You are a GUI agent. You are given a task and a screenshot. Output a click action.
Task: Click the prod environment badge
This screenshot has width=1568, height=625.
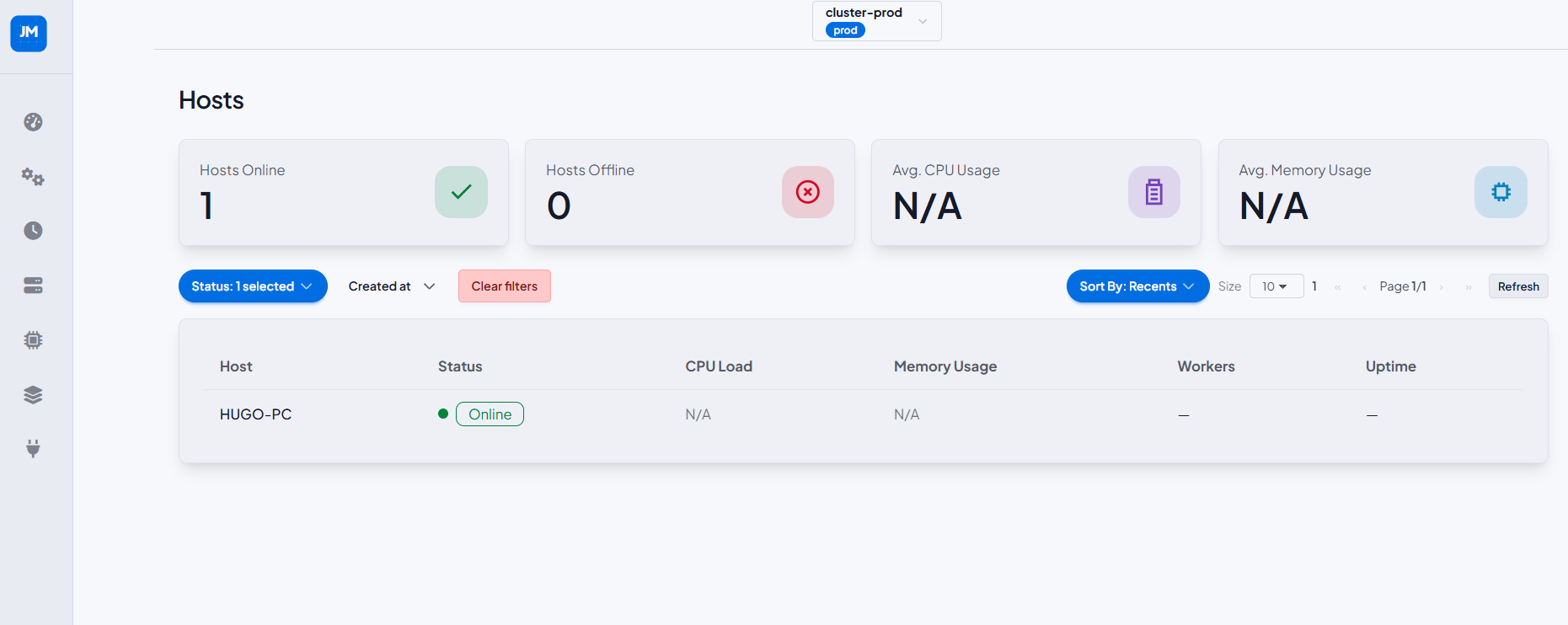point(845,30)
